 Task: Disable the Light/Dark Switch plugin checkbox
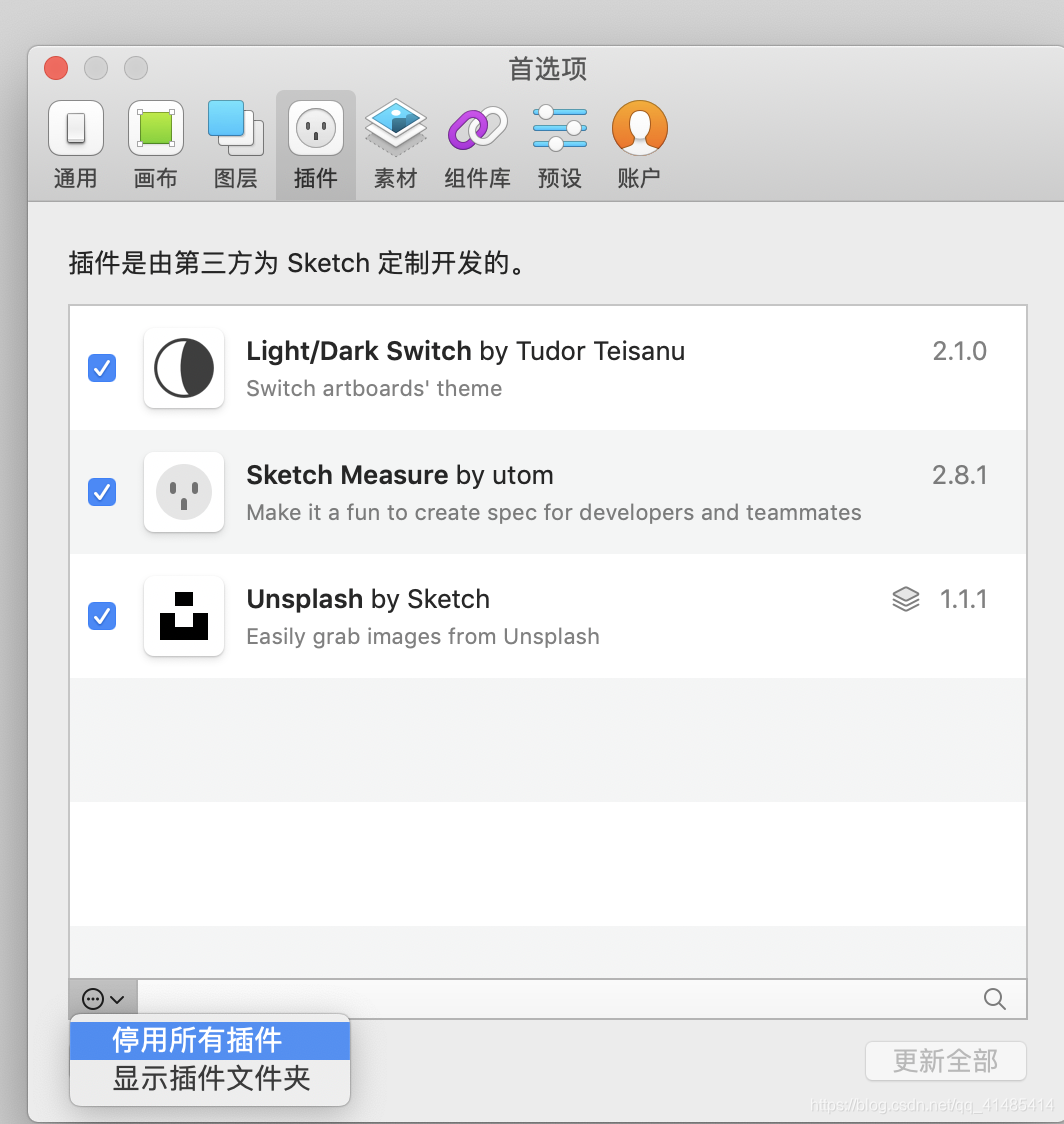tap(102, 368)
